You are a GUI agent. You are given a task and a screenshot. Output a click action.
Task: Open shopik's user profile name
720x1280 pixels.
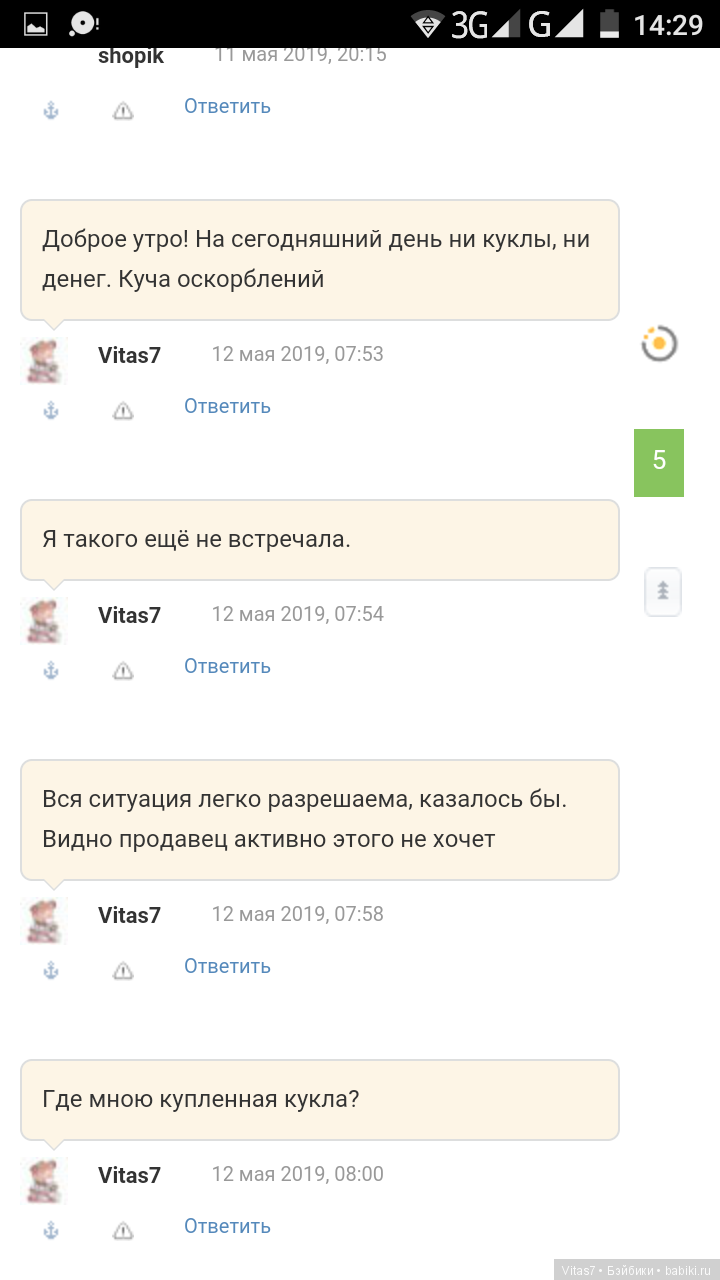tap(131, 56)
